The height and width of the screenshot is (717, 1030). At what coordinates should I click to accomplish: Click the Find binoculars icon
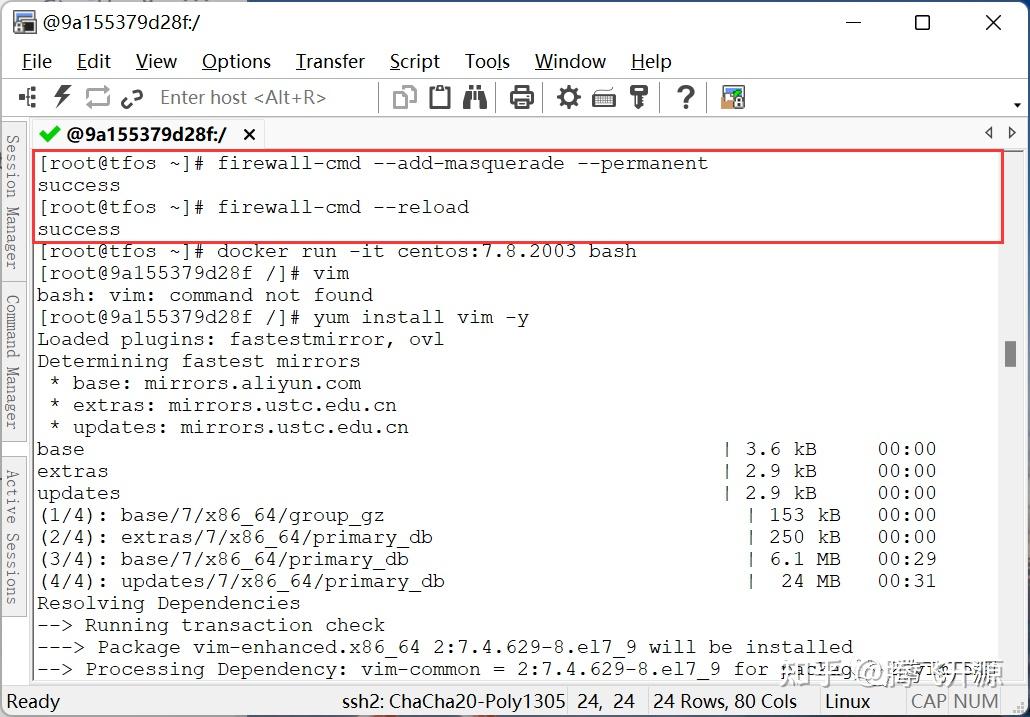(x=475, y=97)
